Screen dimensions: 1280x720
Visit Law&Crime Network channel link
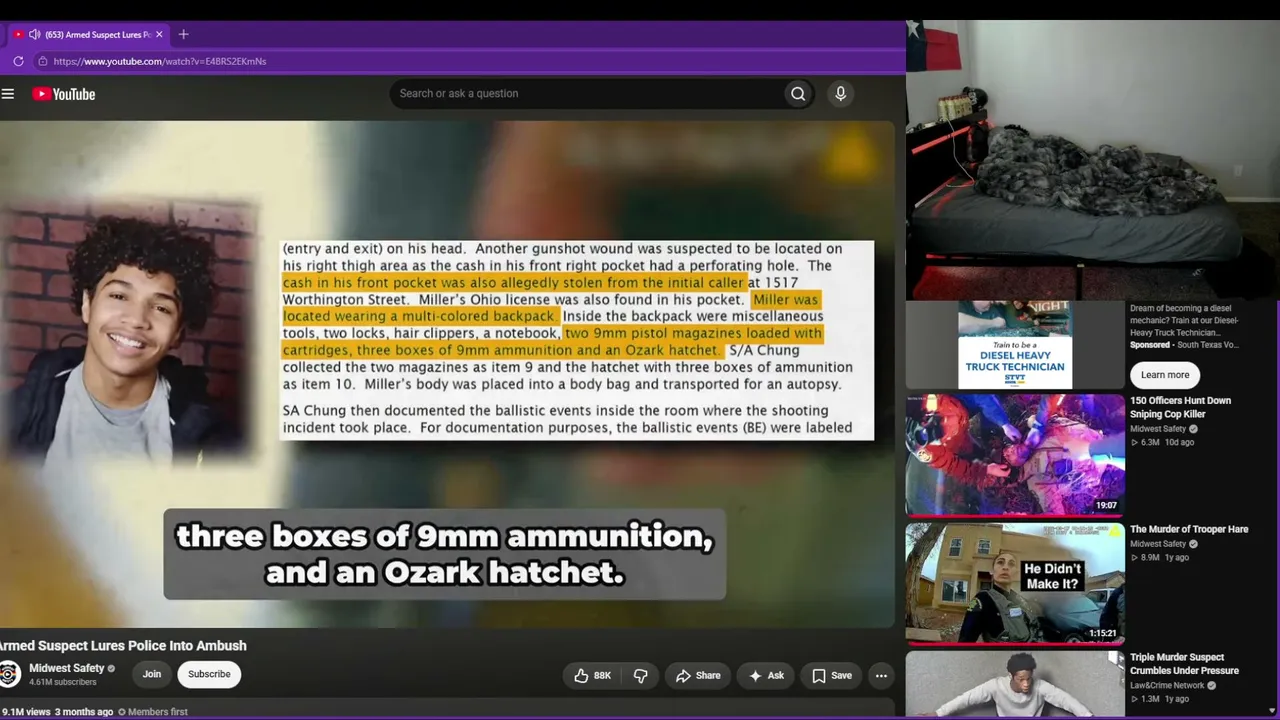1167,686
